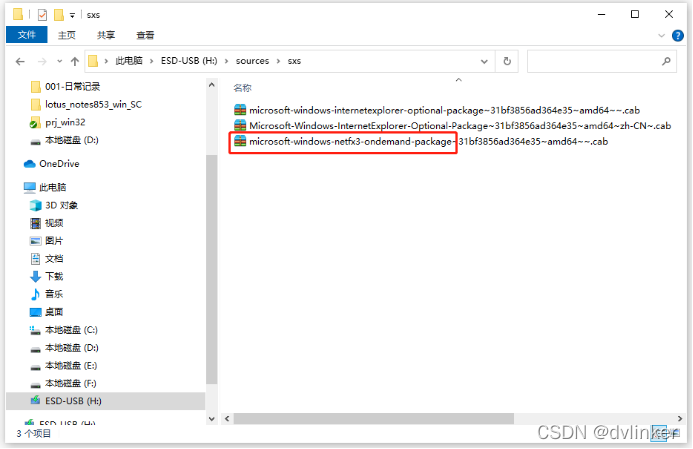Click the 音乐 note icon
This screenshot has width=693, height=449.
pos(35,294)
